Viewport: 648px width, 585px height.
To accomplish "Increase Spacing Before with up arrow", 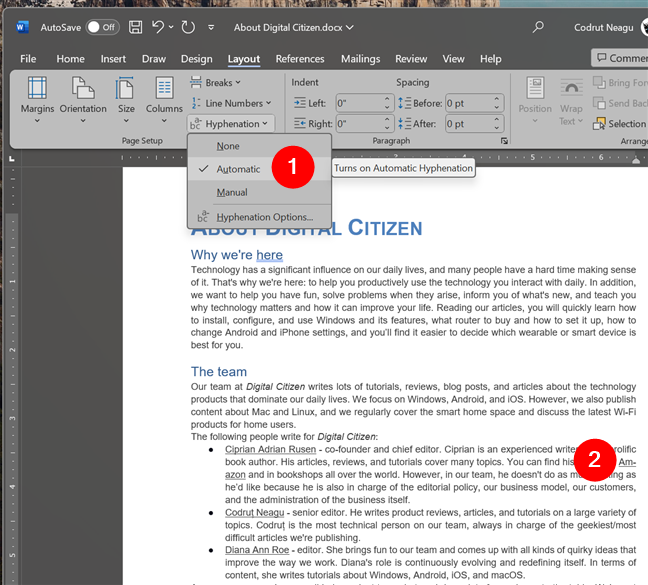I will pos(497,99).
